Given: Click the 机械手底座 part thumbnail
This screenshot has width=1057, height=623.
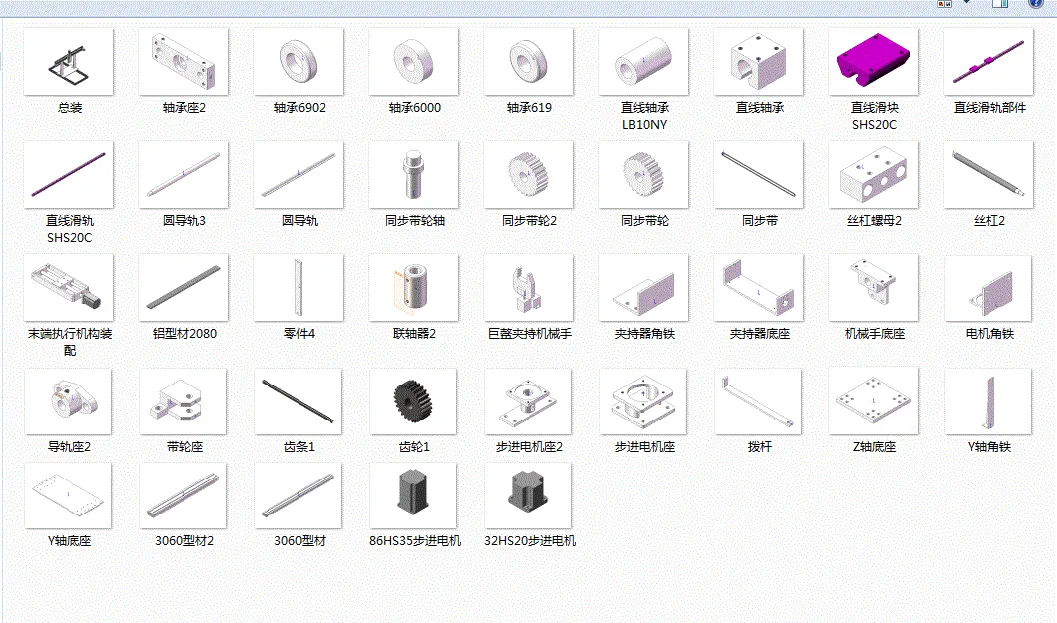Looking at the screenshot, I should (x=874, y=288).
